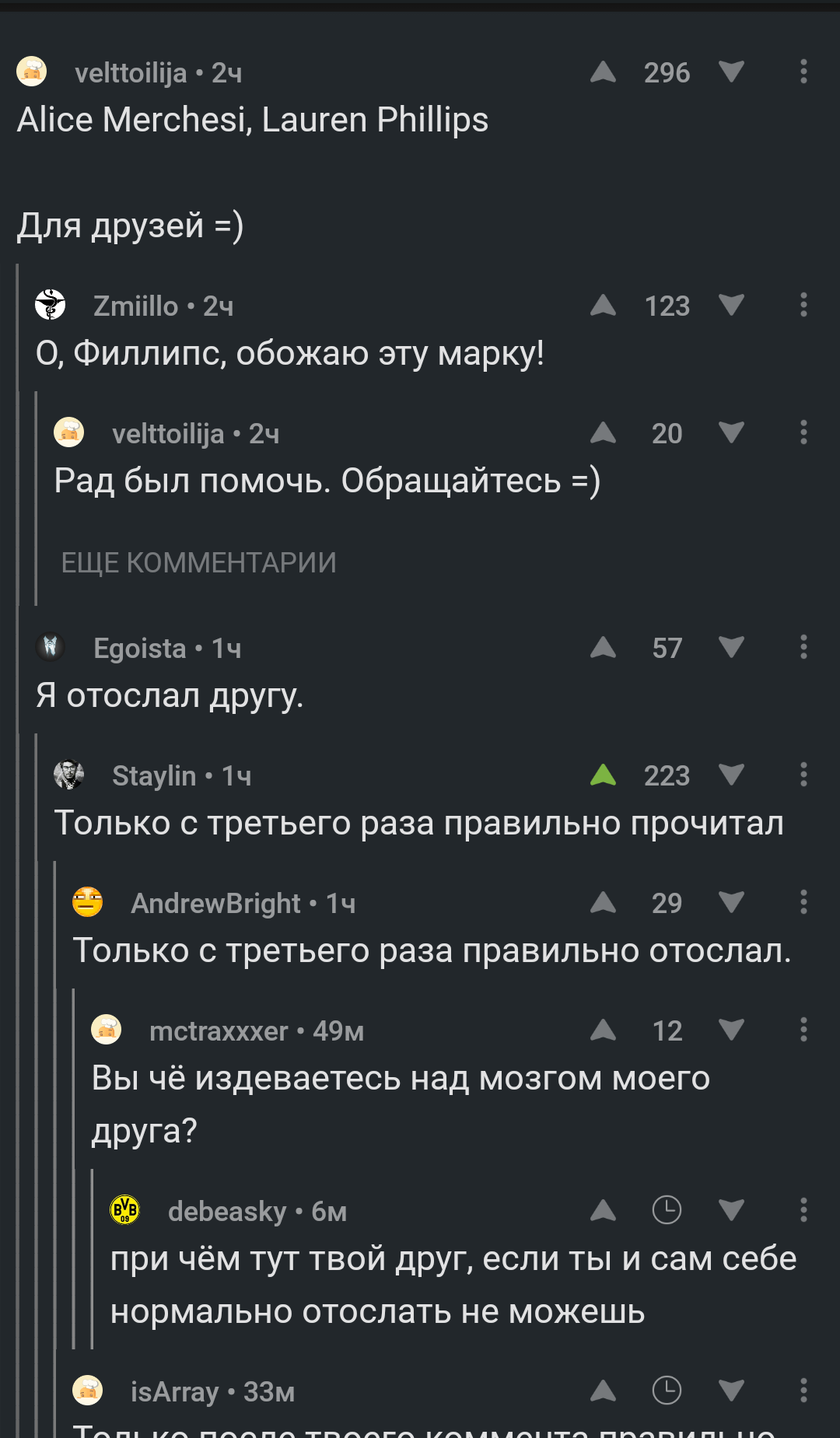Image resolution: width=840 pixels, height=1438 pixels.
Task: Expand more comments (ЕЩЕ КОММЕНТАРИИ)
Action: pyautogui.click(x=198, y=562)
